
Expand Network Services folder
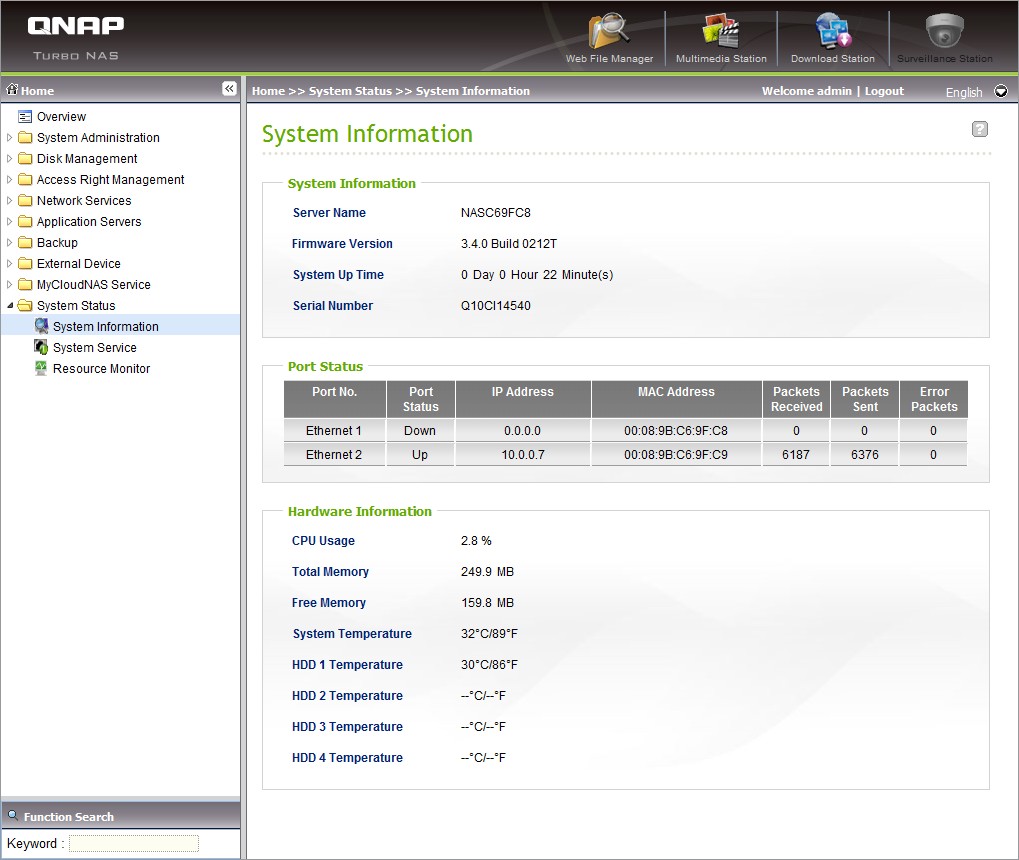click(x=10, y=201)
